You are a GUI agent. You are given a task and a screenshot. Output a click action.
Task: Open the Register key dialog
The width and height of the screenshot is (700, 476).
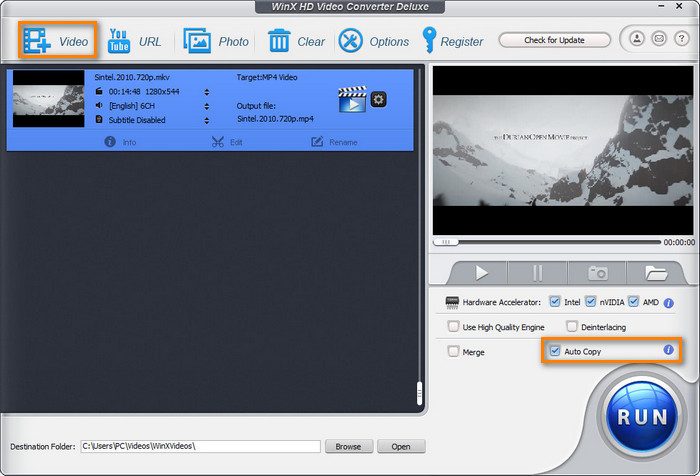[x=453, y=41]
